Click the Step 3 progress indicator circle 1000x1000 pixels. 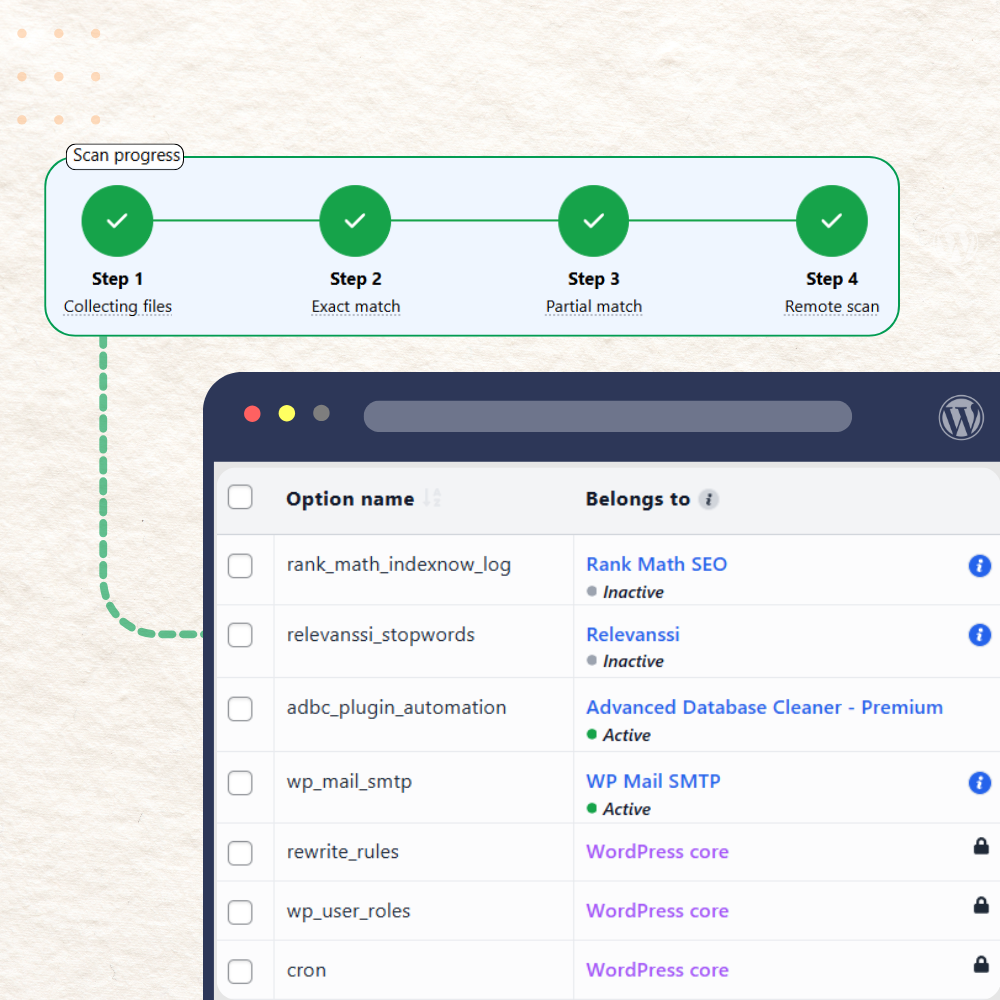pyautogui.click(x=593, y=220)
